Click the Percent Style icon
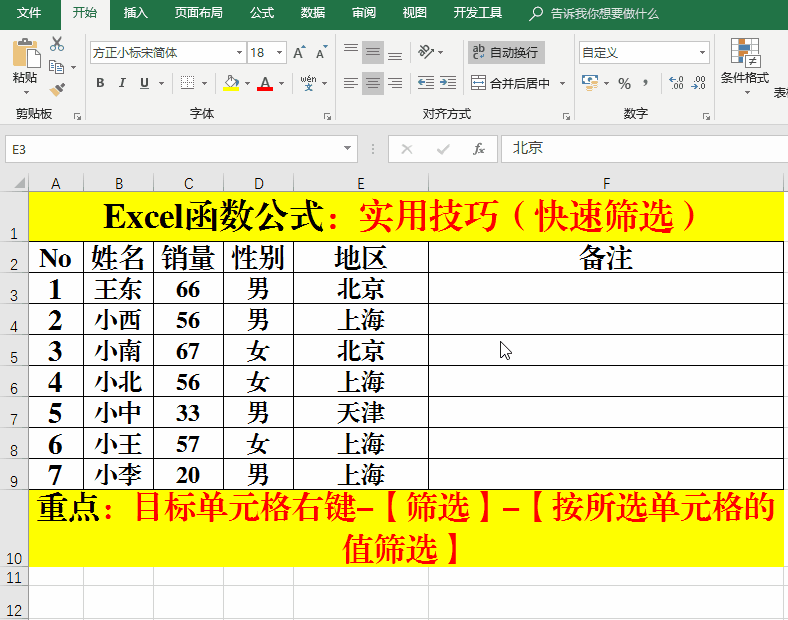Screen dimensions: 788x620 (624, 84)
